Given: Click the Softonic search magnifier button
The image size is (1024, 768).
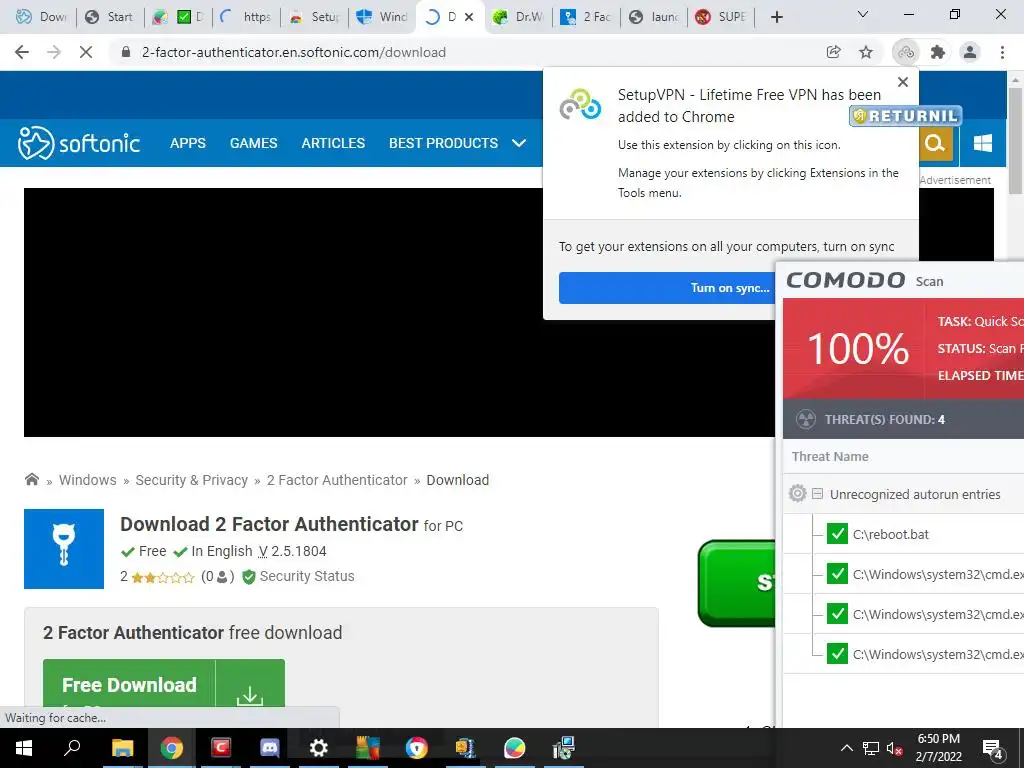Looking at the screenshot, I should tap(935, 142).
